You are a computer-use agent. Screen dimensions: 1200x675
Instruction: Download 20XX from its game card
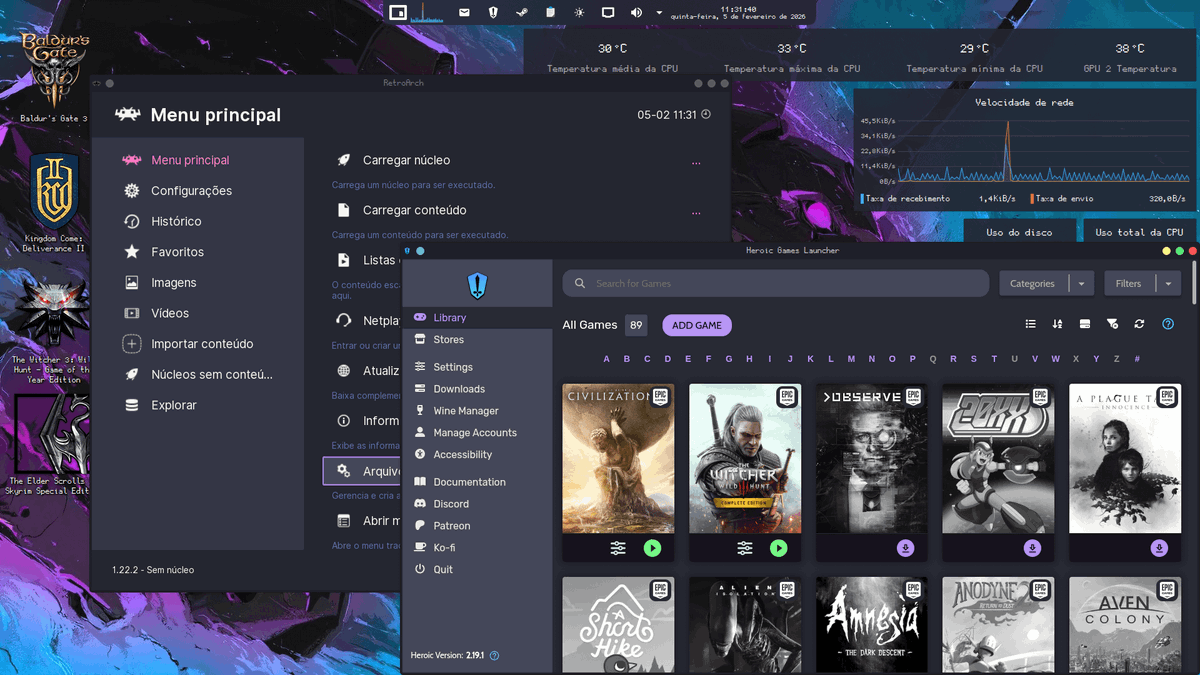pos(1032,548)
